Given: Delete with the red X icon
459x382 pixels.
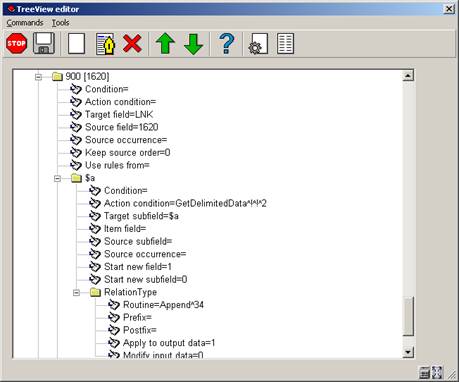Looking at the screenshot, I should 132,43.
